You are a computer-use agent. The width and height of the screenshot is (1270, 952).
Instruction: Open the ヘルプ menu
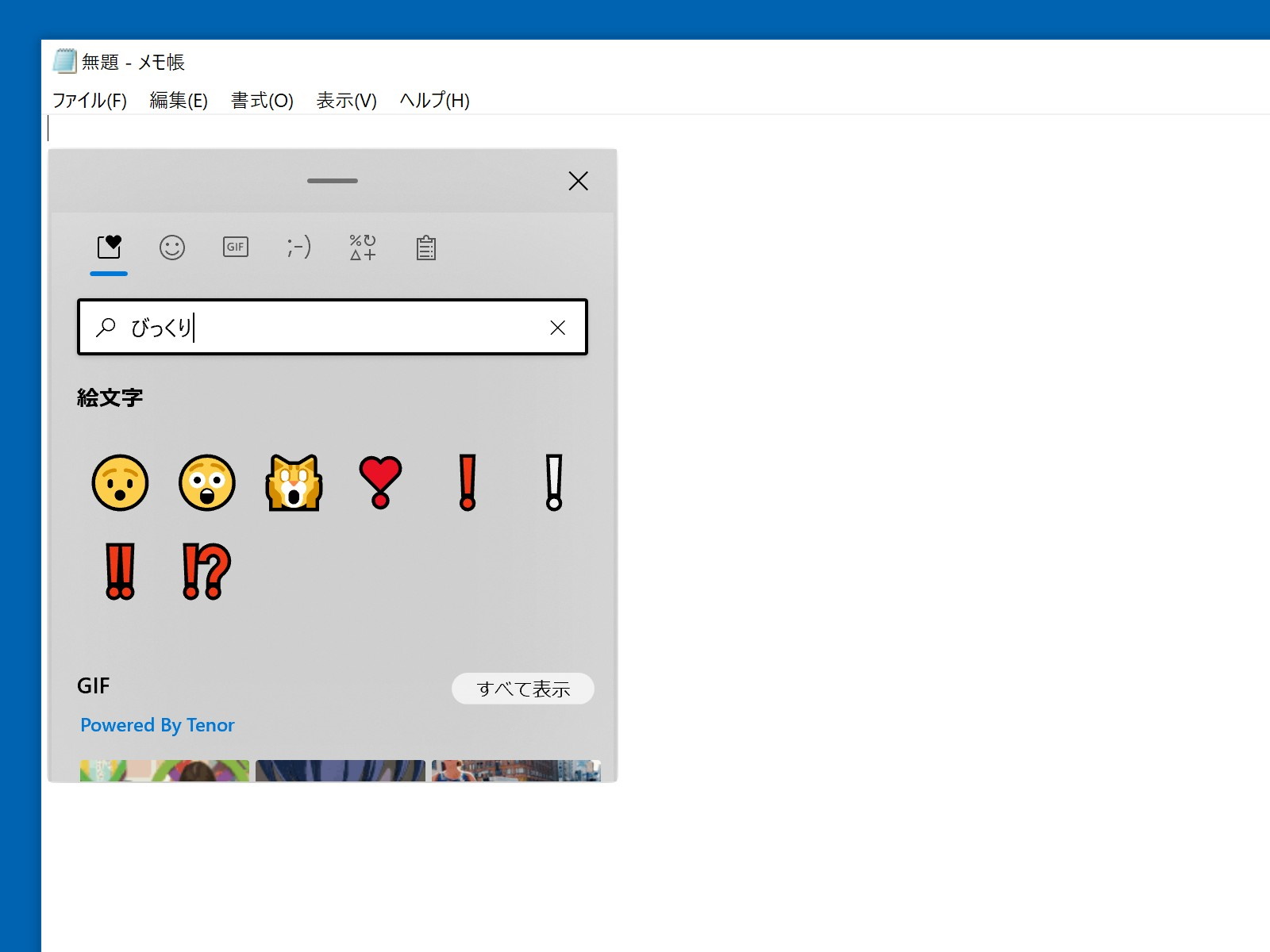[433, 101]
